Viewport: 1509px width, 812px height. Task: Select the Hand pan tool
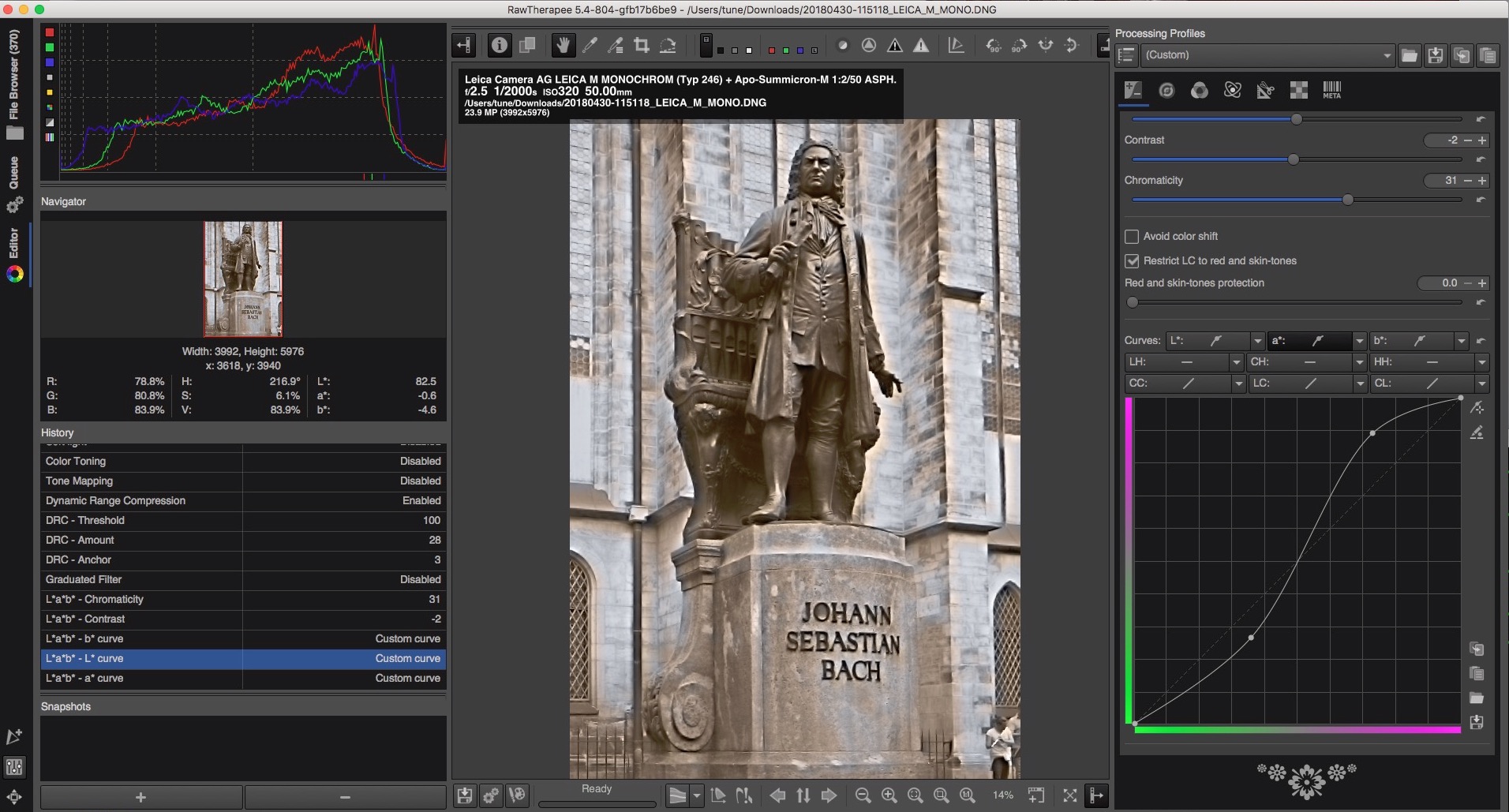pos(563,45)
